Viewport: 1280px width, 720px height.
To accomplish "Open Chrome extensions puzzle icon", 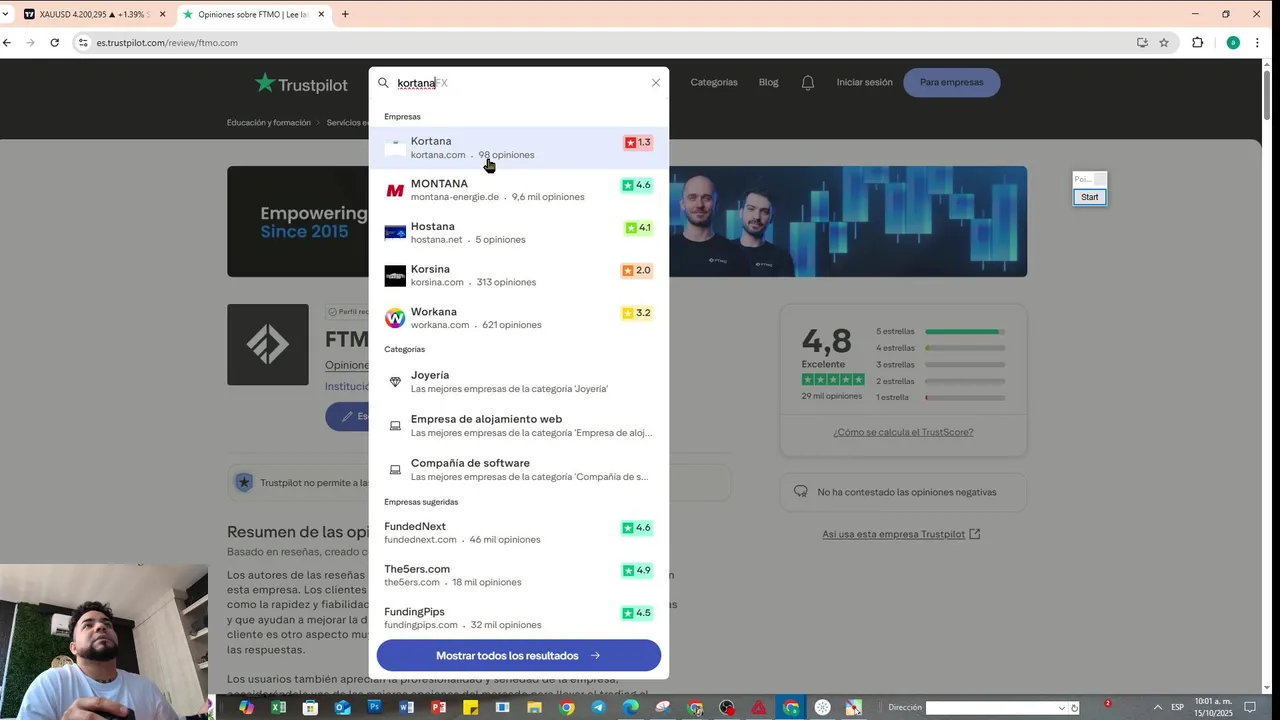I will point(1197,43).
